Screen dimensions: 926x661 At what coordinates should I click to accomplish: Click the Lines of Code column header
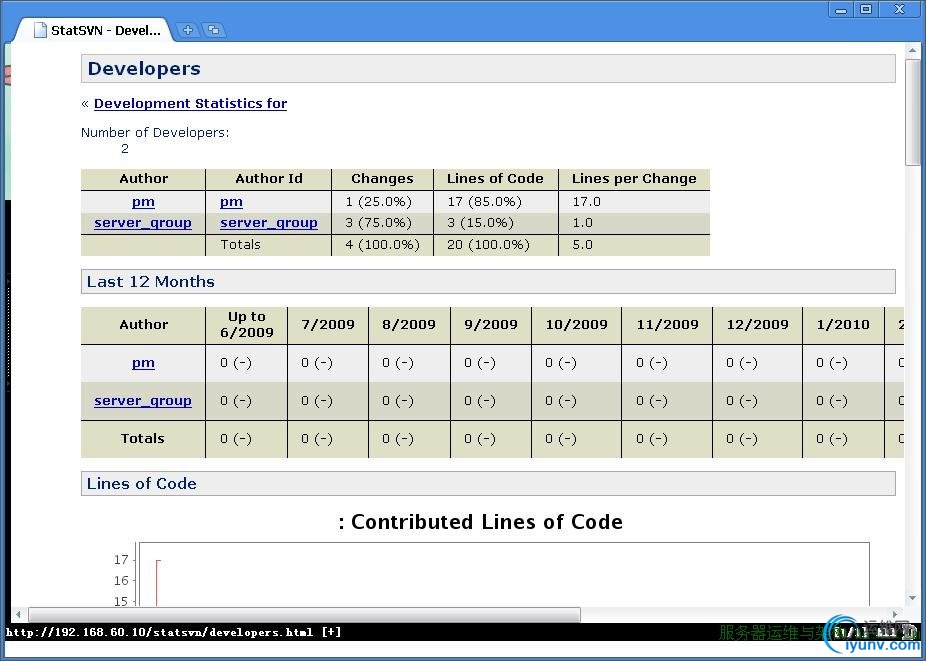click(495, 178)
